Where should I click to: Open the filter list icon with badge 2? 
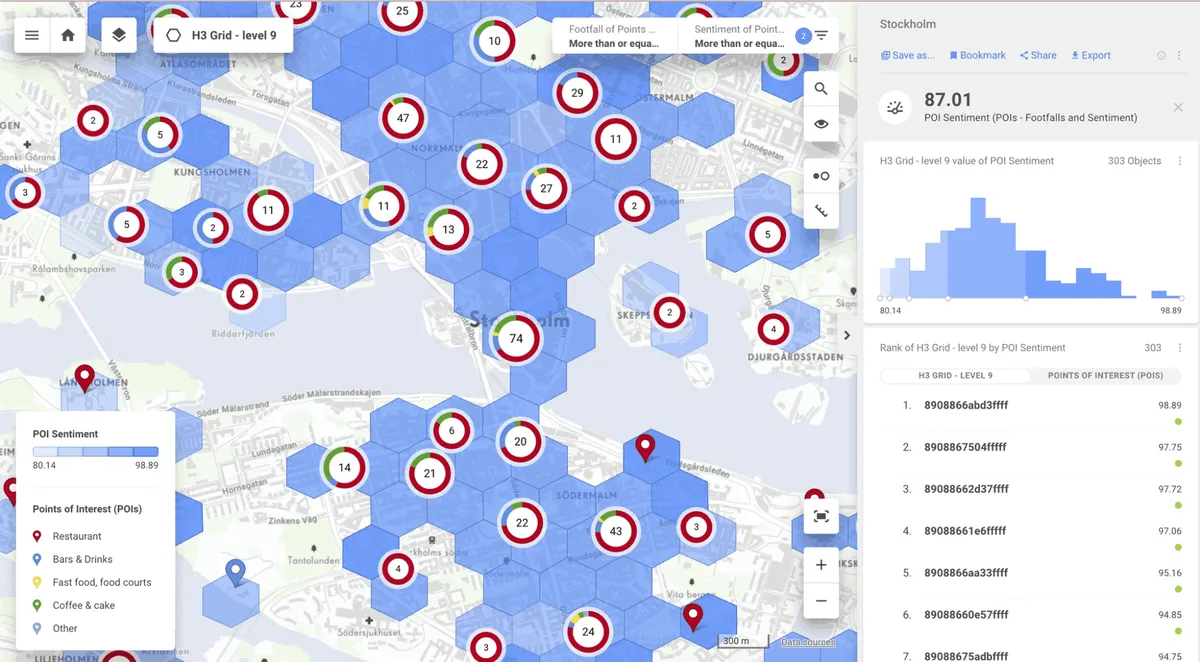821,36
